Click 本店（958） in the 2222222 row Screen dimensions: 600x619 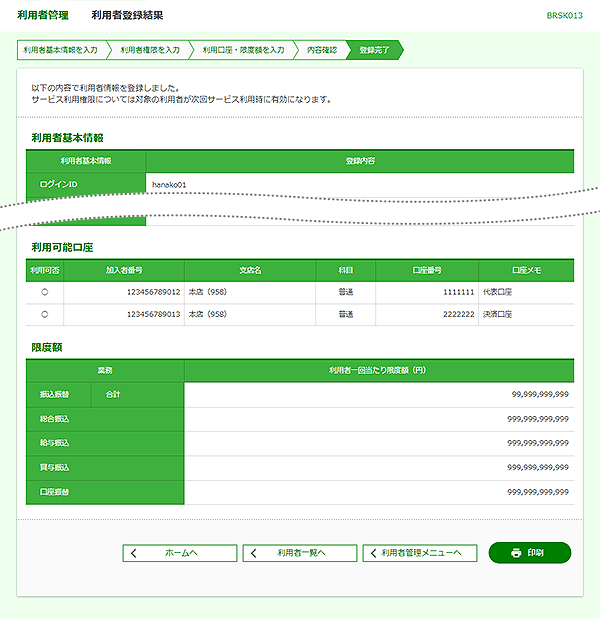coord(208,314)
